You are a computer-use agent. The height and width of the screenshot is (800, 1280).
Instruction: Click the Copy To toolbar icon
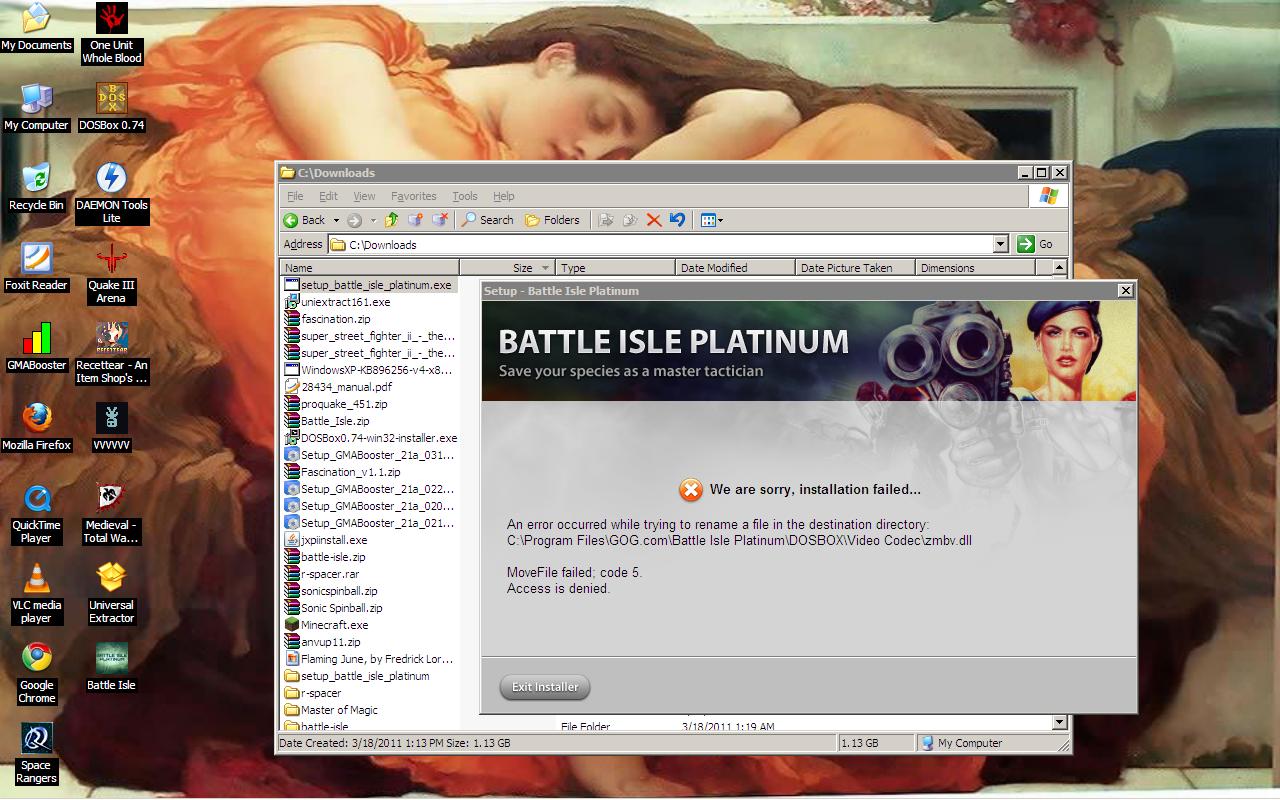(x=630, y=220)
